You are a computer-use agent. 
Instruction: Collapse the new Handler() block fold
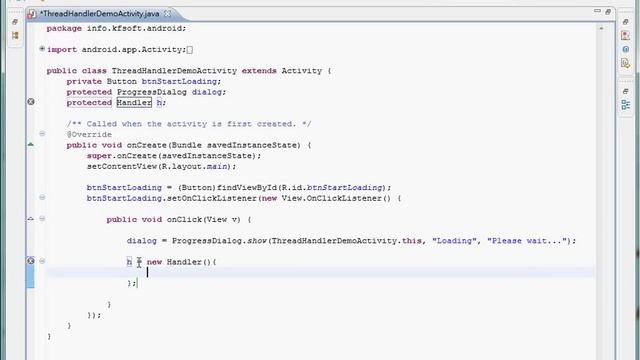pyautogui.click(x=42, y=261)
